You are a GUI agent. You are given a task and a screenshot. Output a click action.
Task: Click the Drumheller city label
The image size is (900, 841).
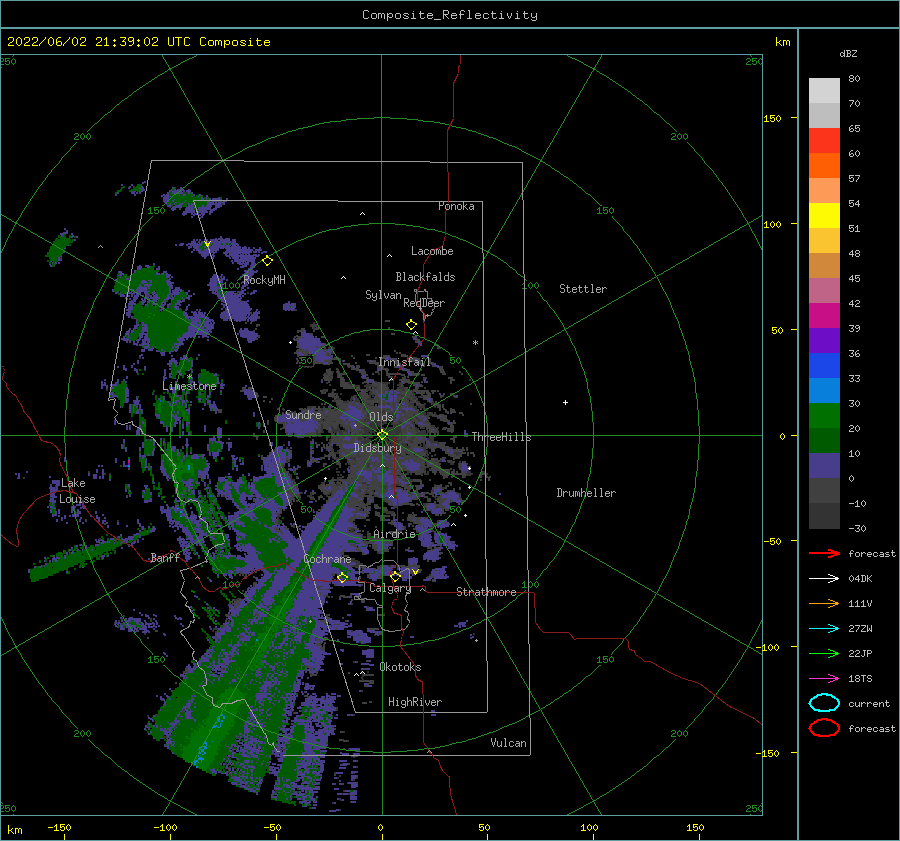click(586, 493)
